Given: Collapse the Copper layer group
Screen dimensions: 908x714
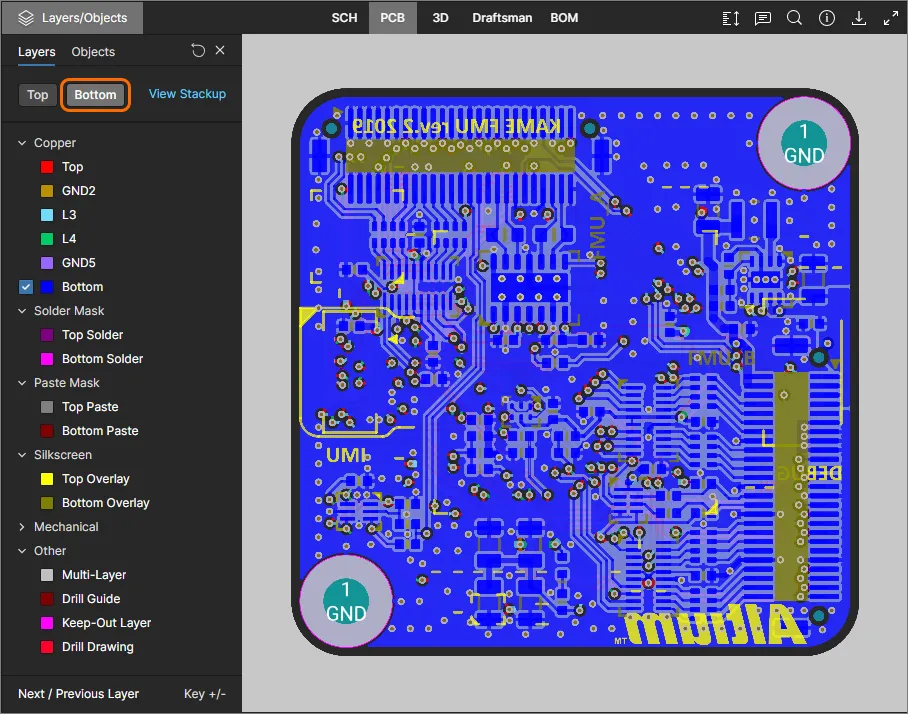Looking at the screenshot, I should (x=23, y=143).
